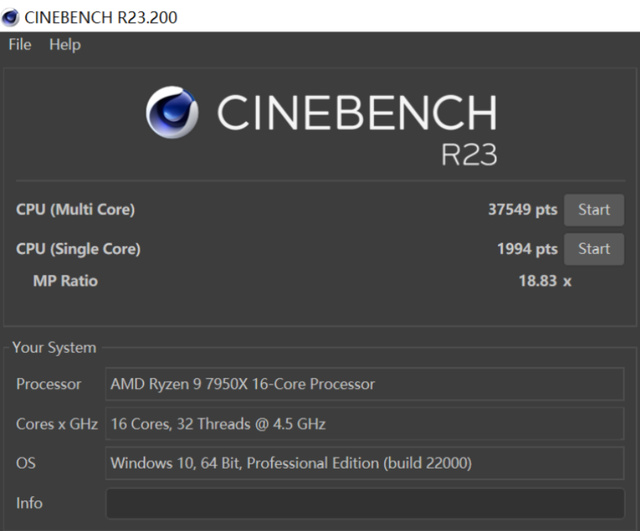This screenshot has height=531, width=640.
Task: Click the Cinebench sphere logo in banner
Action: click(x=172, y=112)
